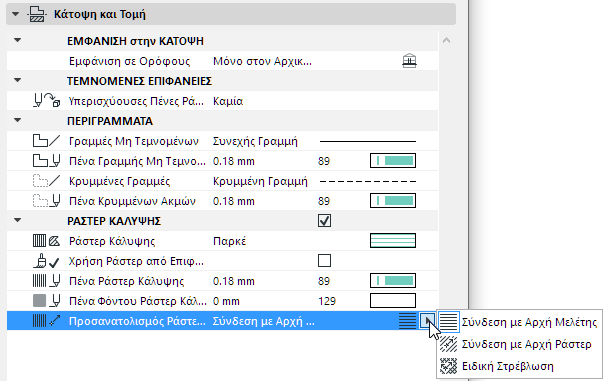Click the pen icon beside Πένα Γραμμής Μη Τεμνο...
Screen dimensions: 605x381
pos(46,161)
